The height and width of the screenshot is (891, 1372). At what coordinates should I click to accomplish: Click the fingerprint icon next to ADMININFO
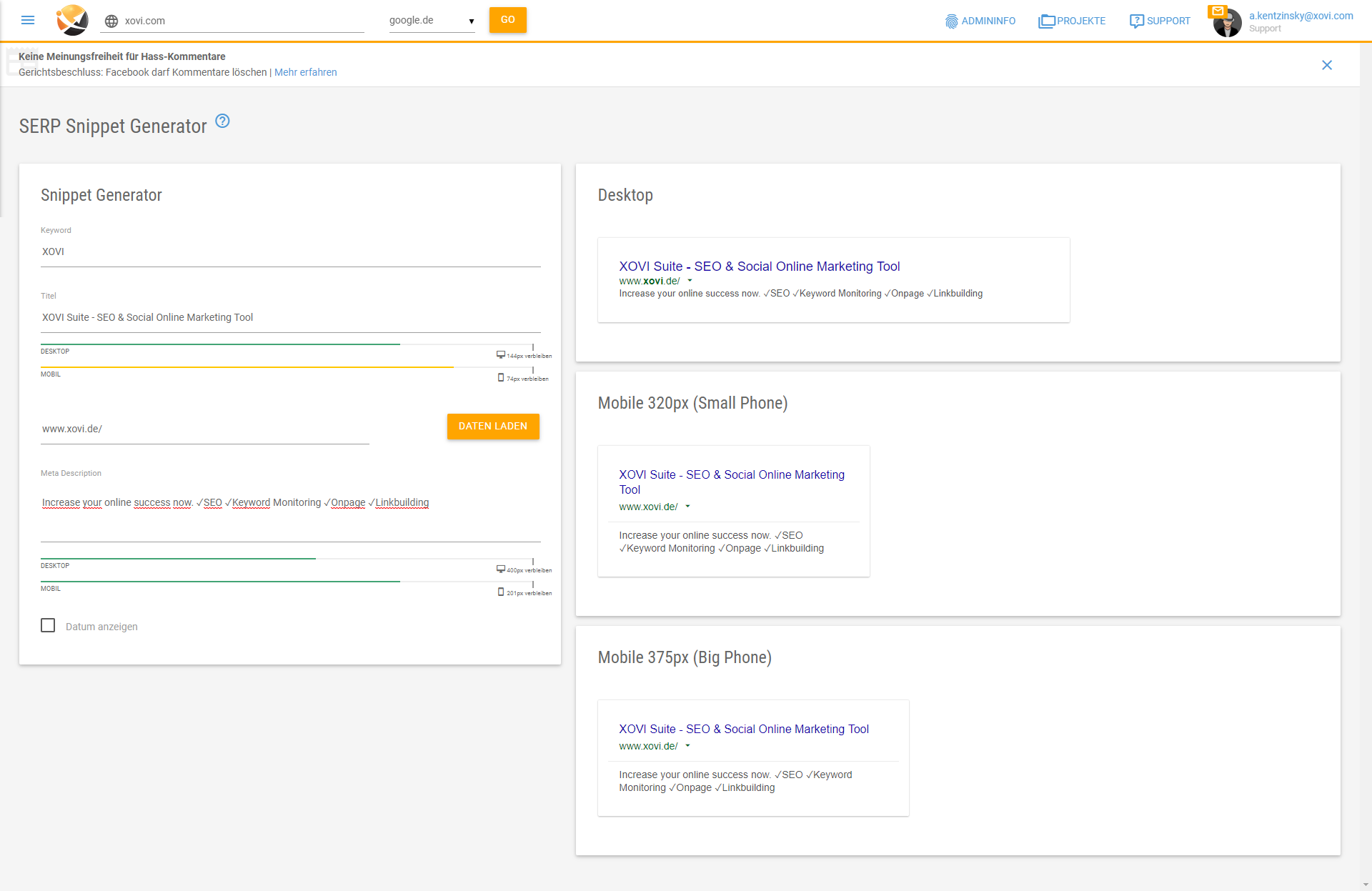(951, 21)
